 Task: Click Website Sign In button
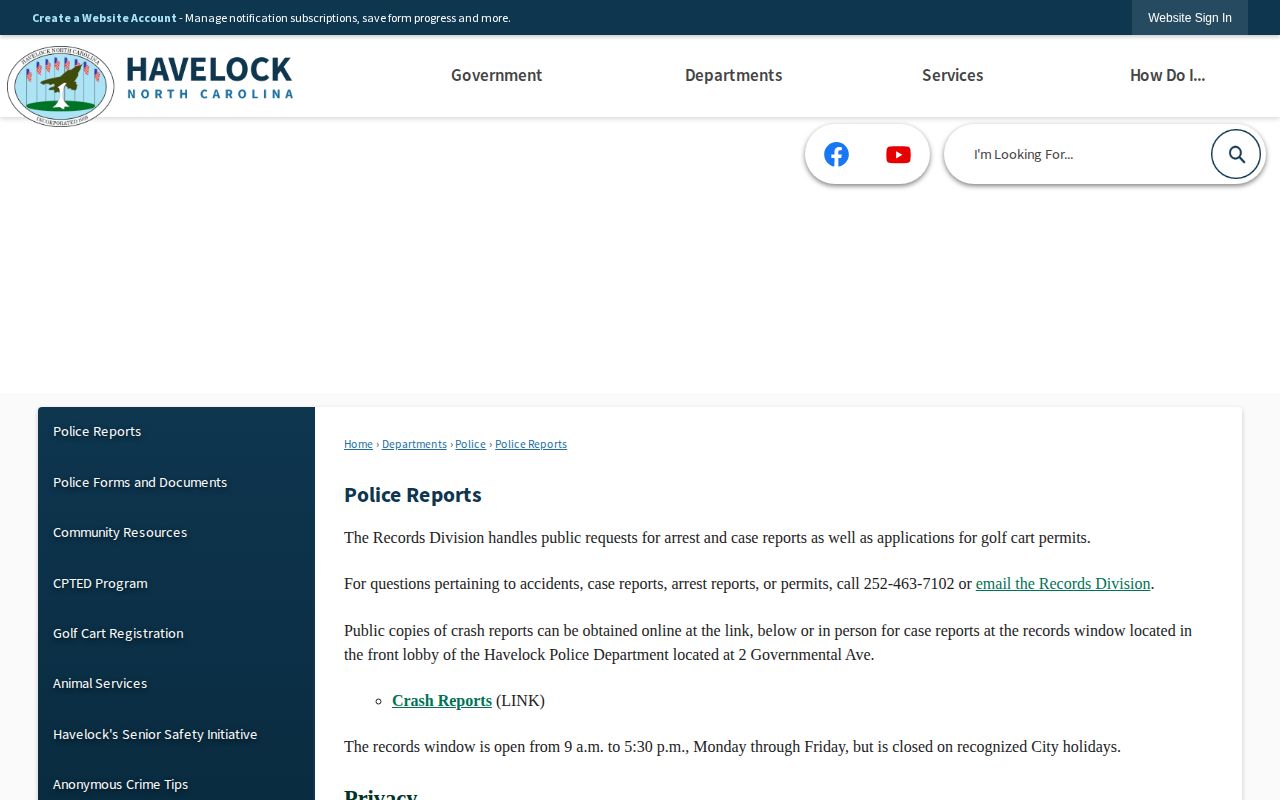pyautogui.click(x=1190, y=18)
